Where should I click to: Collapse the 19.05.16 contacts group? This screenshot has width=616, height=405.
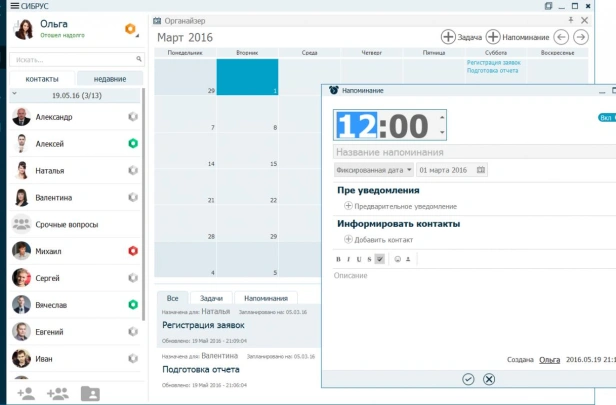[x=15, y=94]
